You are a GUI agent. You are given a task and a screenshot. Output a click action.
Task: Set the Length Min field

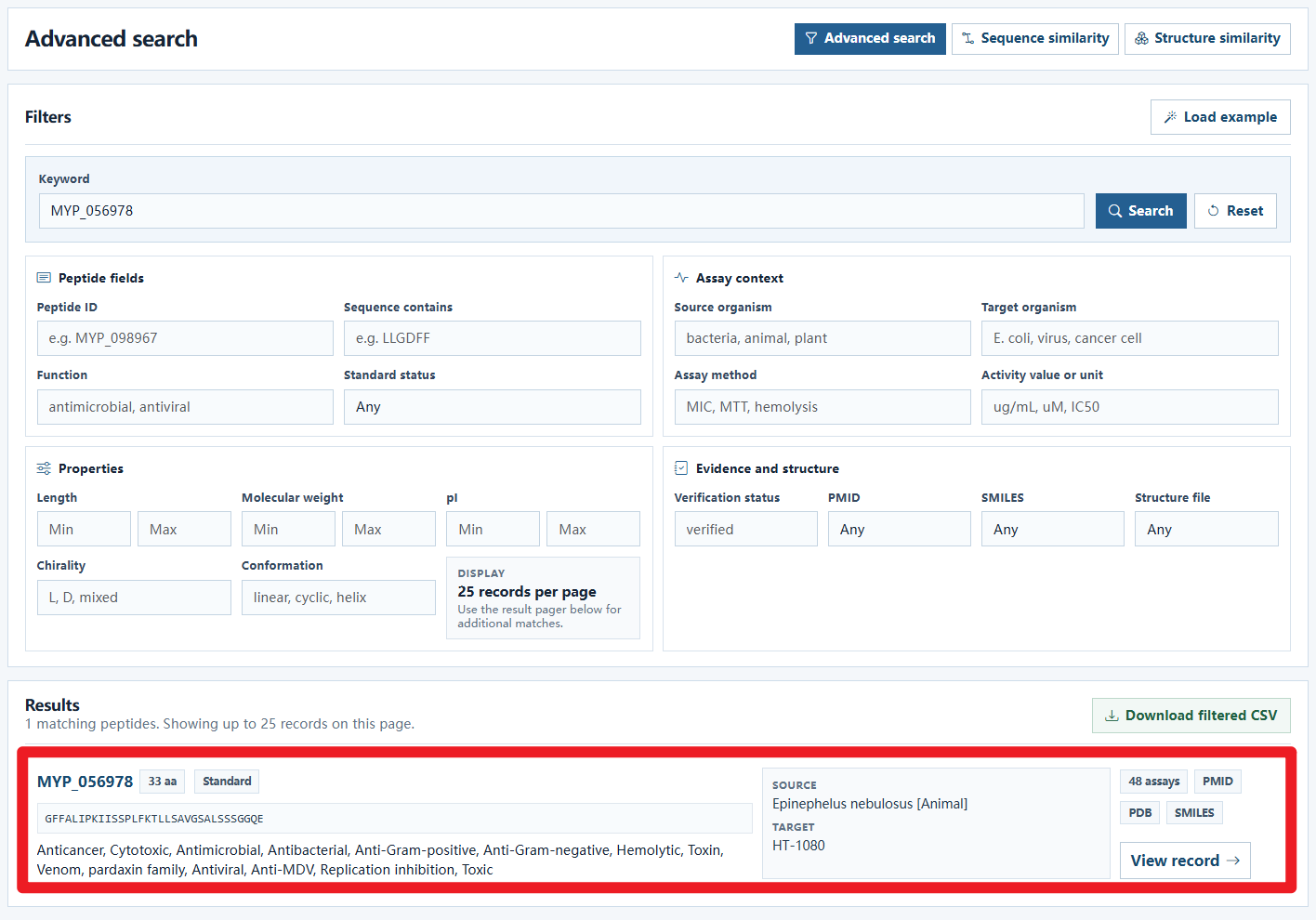[84, 529]
